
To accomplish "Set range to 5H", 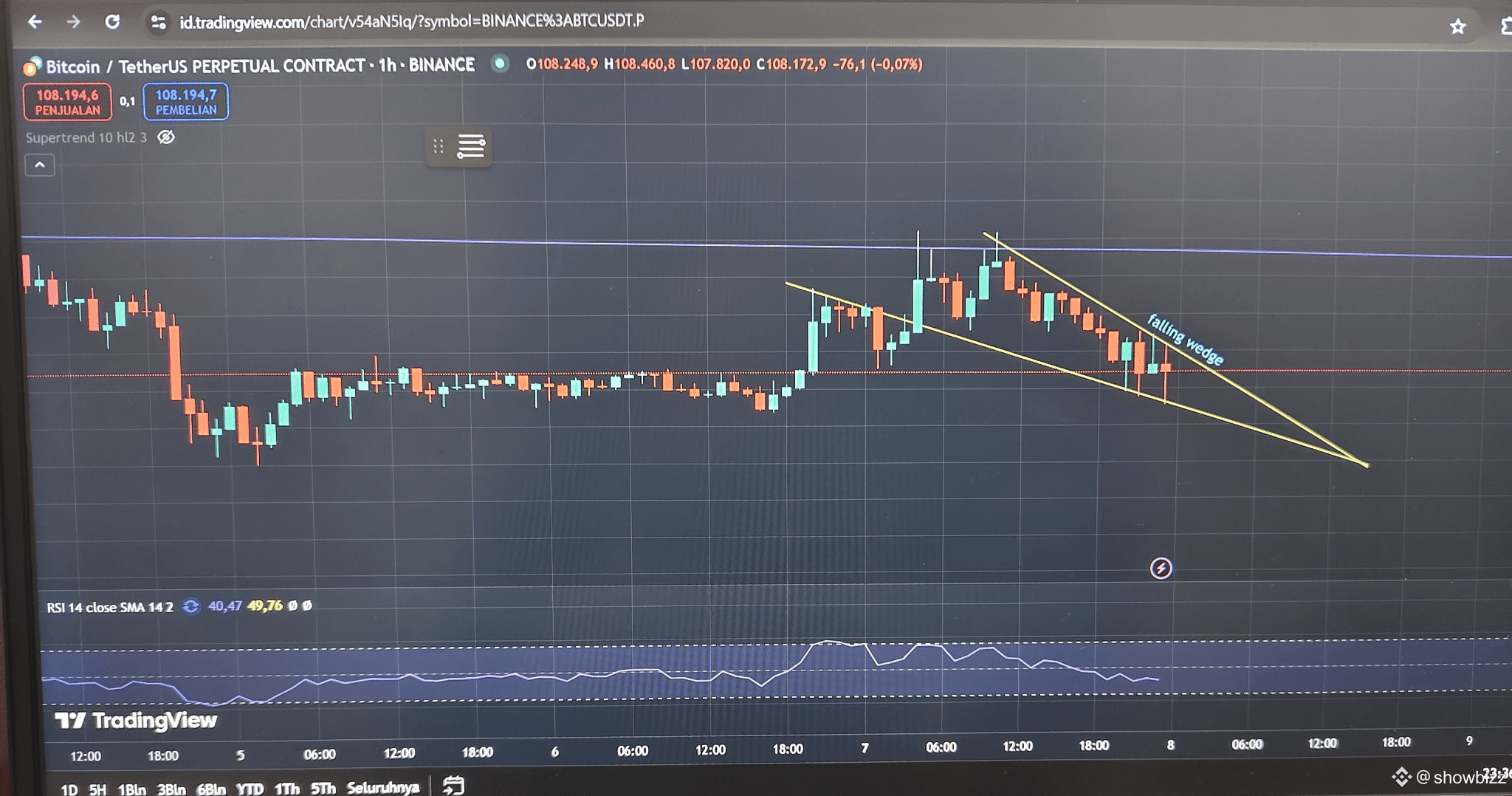I will click(x=97, y=789).
